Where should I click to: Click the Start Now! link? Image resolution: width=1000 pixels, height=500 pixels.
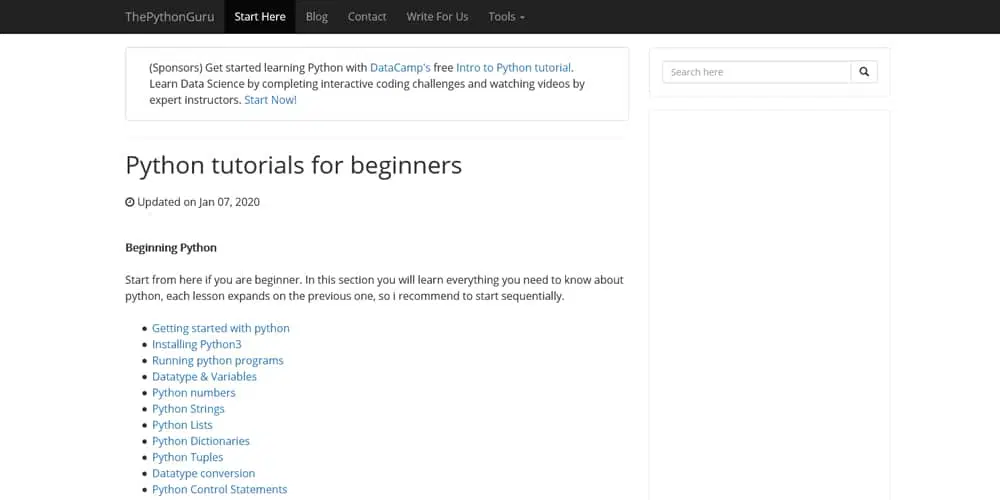pyautogui.click(x=270, y=100)
